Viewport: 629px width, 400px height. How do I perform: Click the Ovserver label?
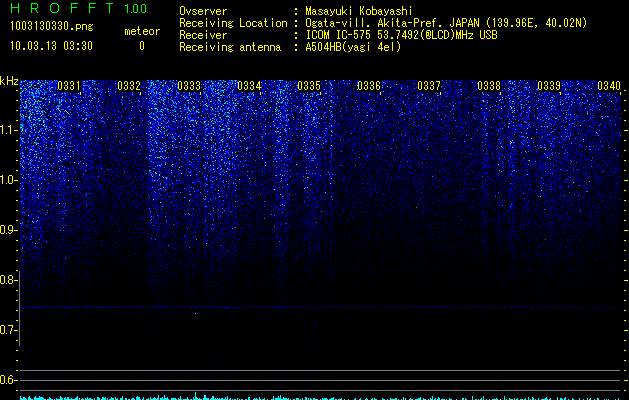[x=203, y=11]
